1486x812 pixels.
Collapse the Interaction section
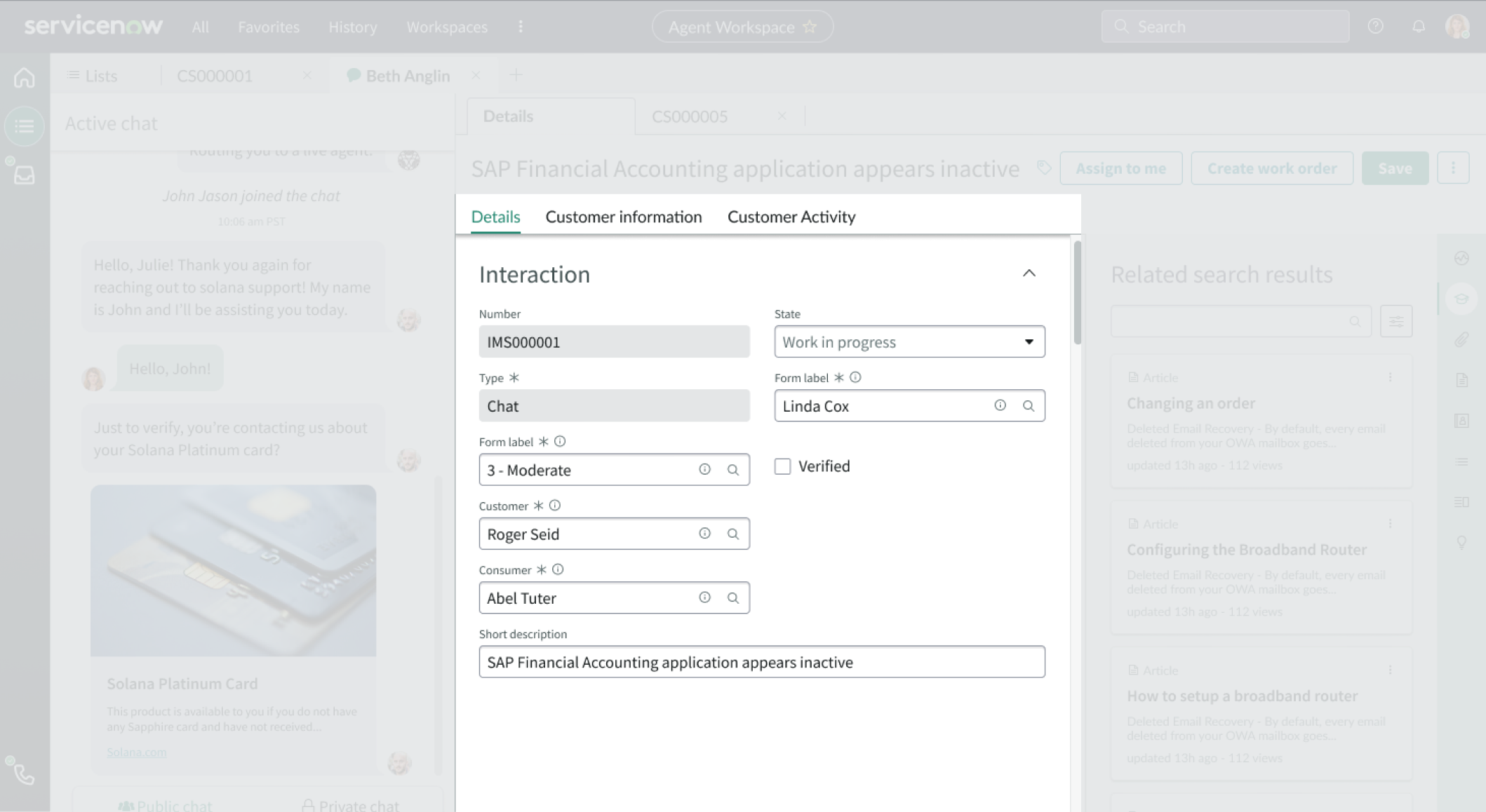[1029, 273]
